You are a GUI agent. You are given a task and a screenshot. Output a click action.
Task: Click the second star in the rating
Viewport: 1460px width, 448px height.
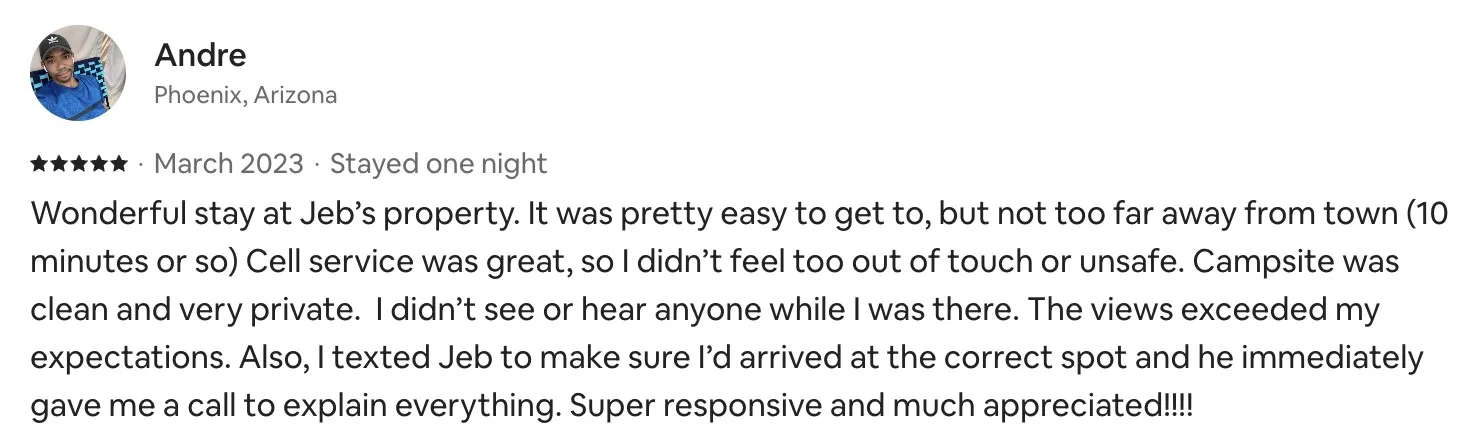[59, 163]
